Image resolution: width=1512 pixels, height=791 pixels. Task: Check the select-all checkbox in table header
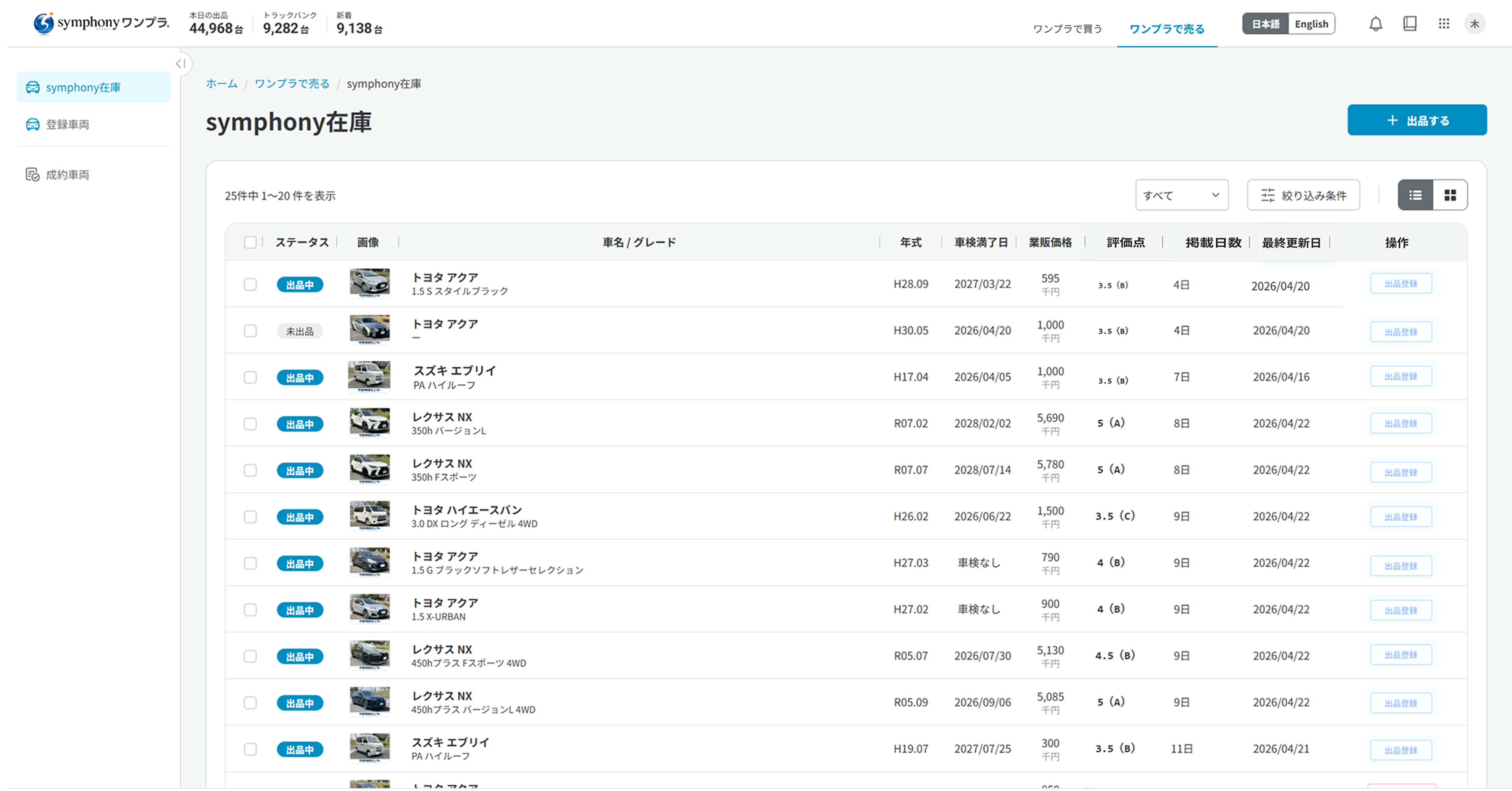(250, 242)
